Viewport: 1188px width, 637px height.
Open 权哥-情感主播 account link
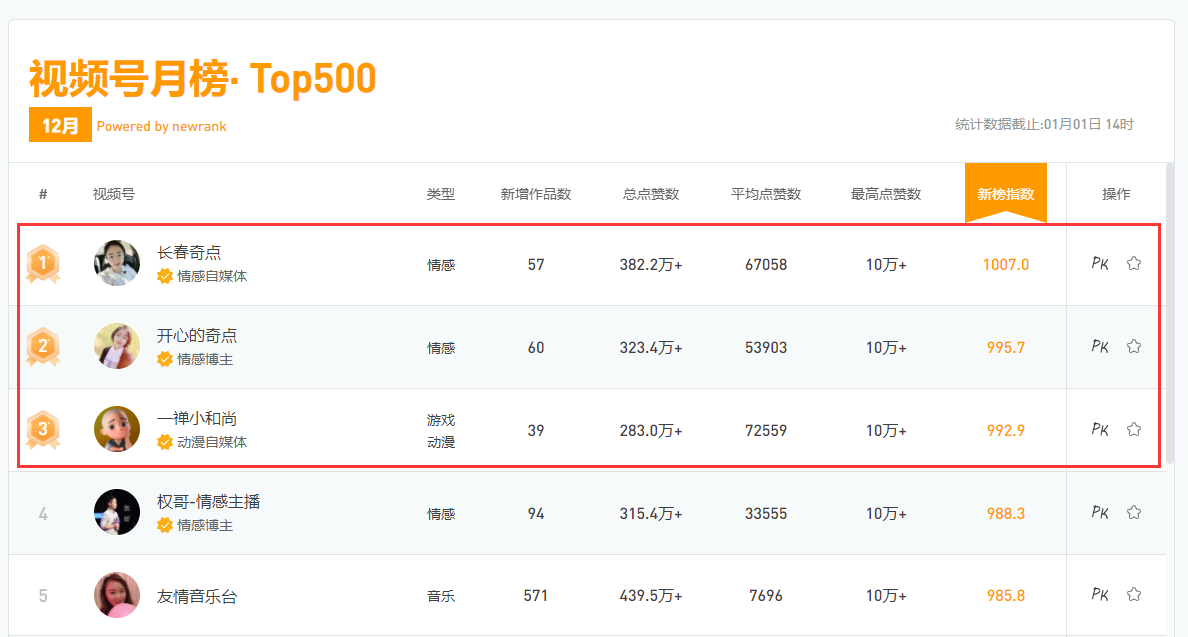click(208, 502)
